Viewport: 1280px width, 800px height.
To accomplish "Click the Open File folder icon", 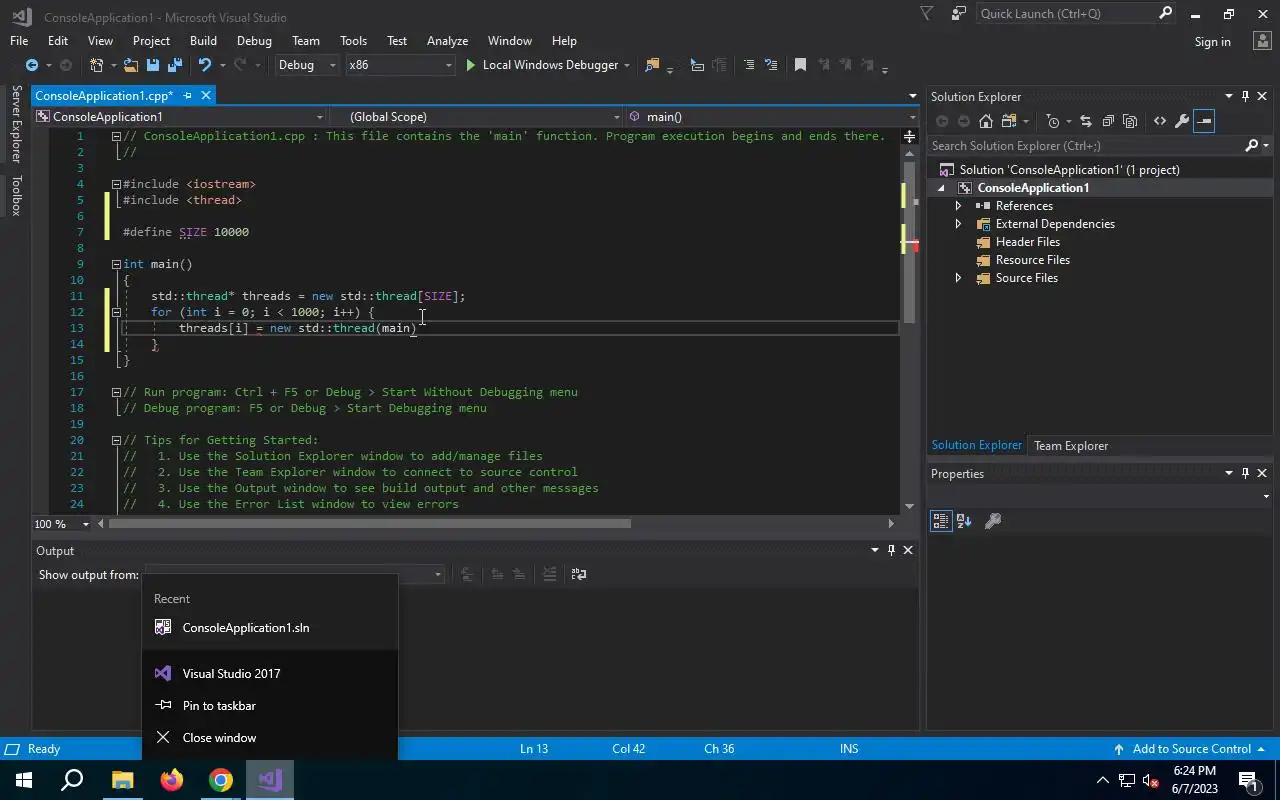I will coord(130,65).
